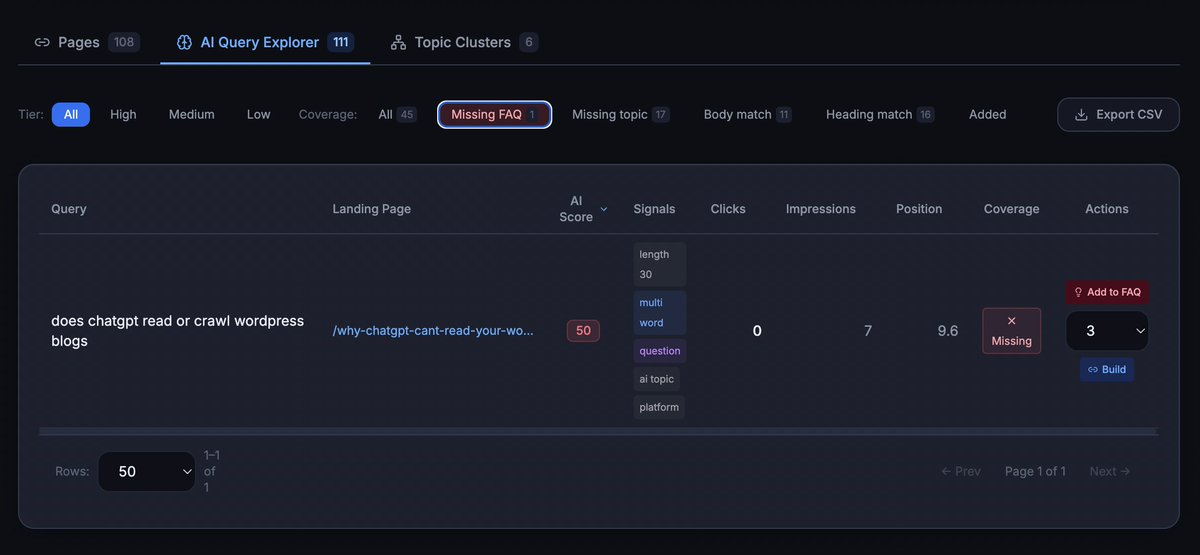Select the All tier filter
The image size is (1200, 555).
pyautogui.click(x=71, y=114)
